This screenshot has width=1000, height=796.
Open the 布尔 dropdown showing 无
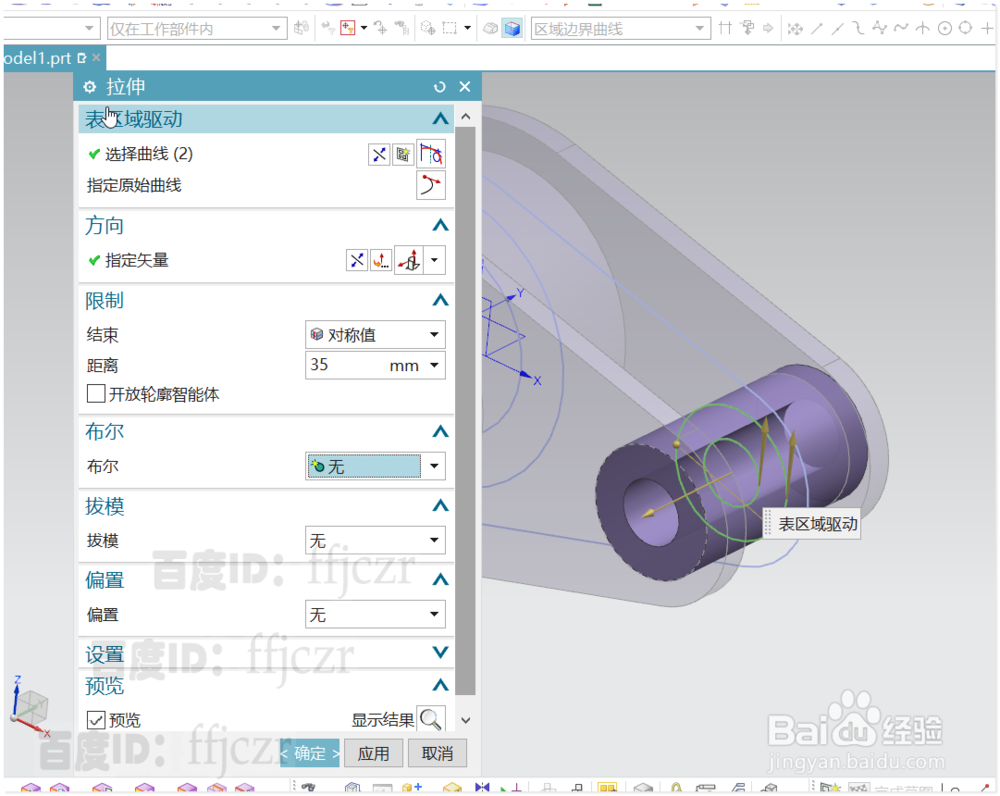click(x=375, y=466)
